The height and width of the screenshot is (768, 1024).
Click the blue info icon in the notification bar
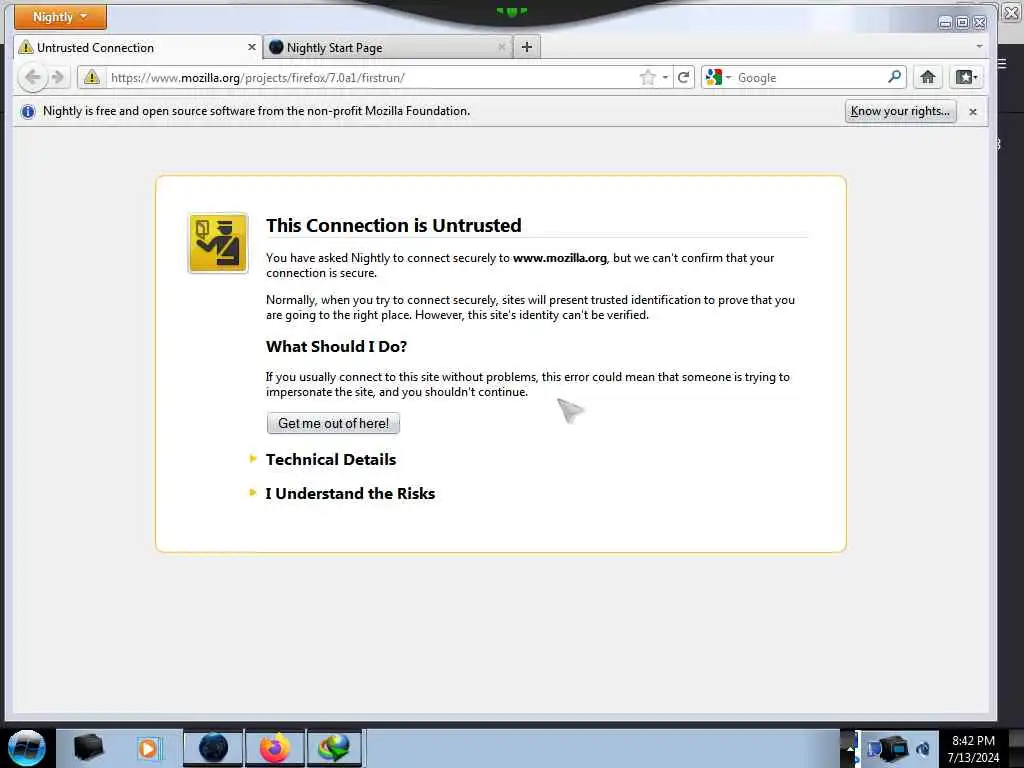(x=27, y=112)
